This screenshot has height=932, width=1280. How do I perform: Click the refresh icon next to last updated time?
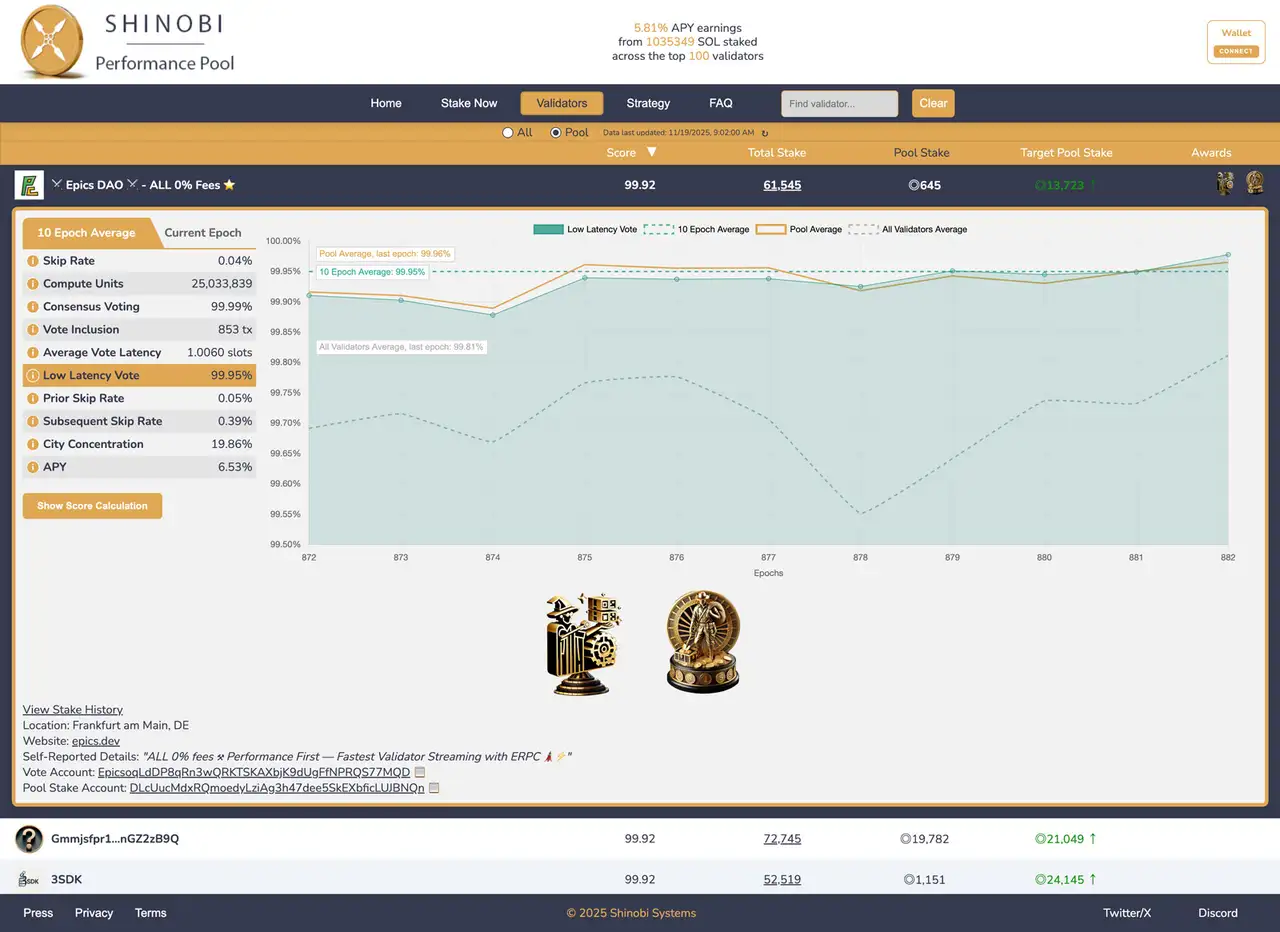coord(765,133)
